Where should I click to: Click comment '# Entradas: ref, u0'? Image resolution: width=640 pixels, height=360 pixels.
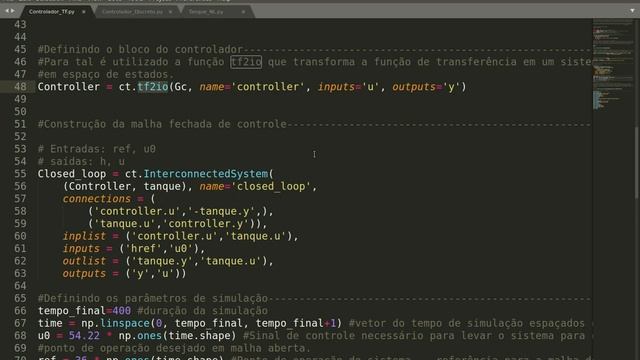97,149
